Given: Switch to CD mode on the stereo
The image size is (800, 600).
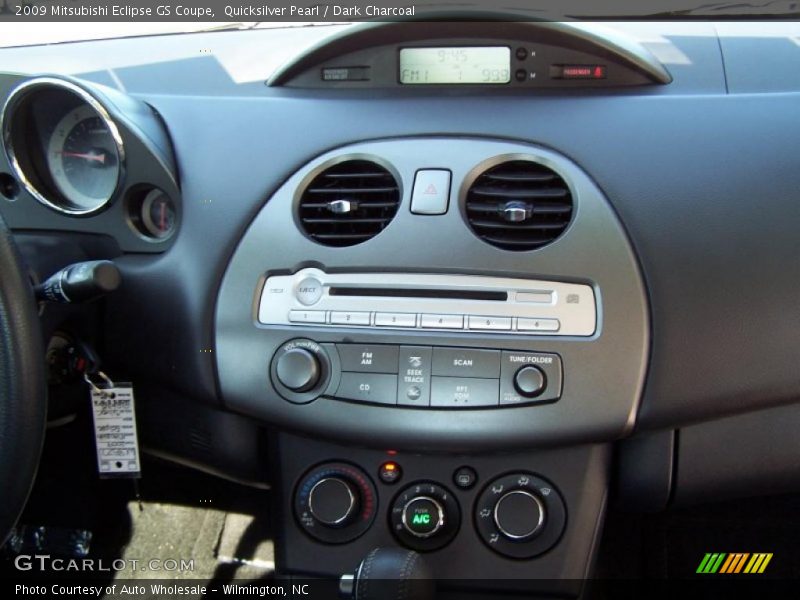Looking at the screenshot, I should (x=363, y=385).
